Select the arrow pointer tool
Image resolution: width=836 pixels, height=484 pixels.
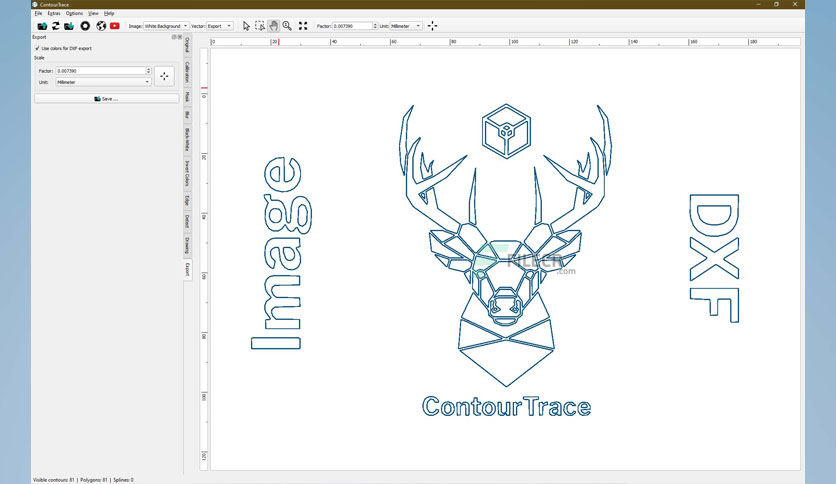[246, 26]
